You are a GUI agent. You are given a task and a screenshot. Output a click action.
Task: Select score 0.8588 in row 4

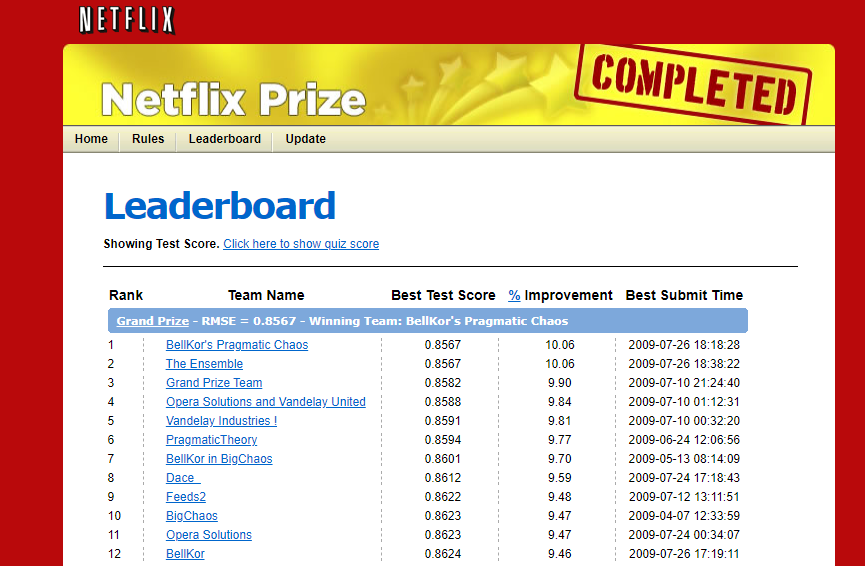click(443, 402)
